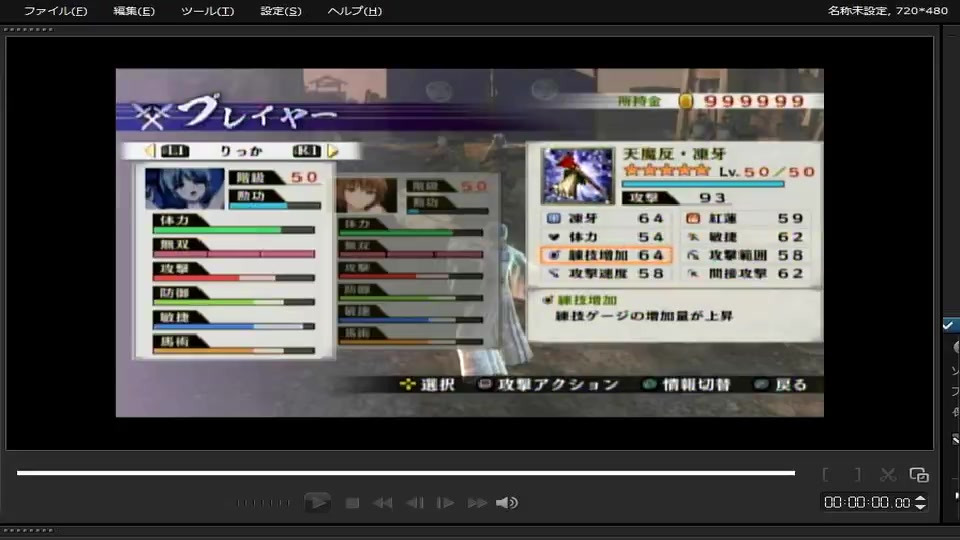The height and width of the screenshot is (540, 960).
Task: Click the Stop button
Action: point(352,503)
